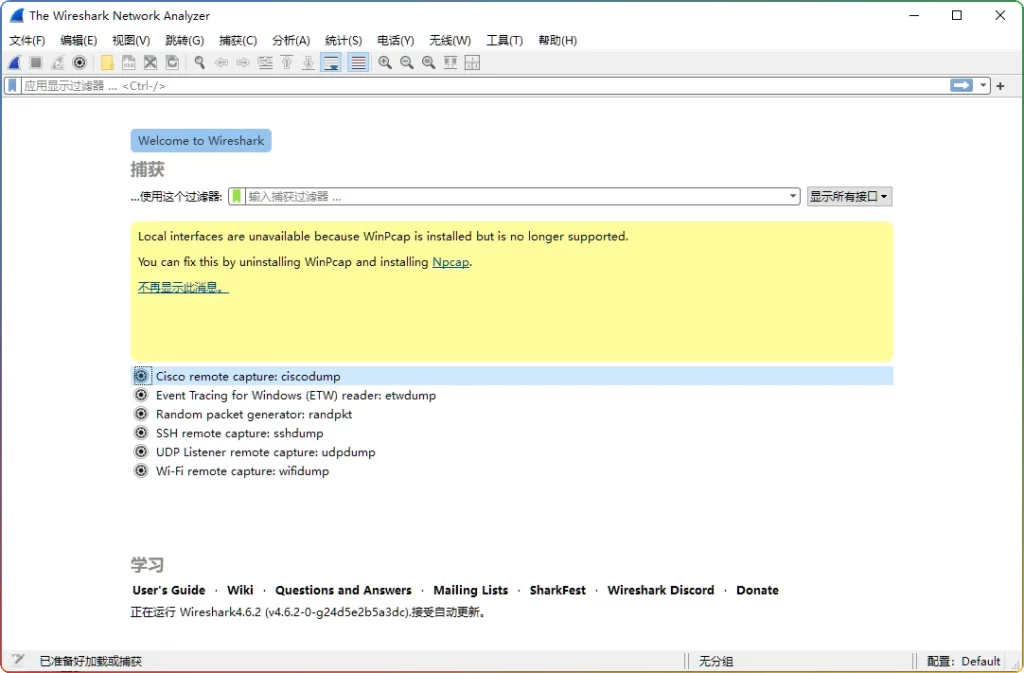Zoom in using the toolbar magnifier plus icon

tap(385, 62)
